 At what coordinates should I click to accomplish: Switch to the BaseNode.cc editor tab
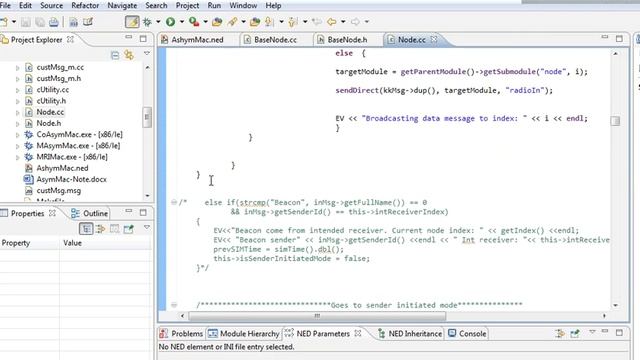click(275, 40)
